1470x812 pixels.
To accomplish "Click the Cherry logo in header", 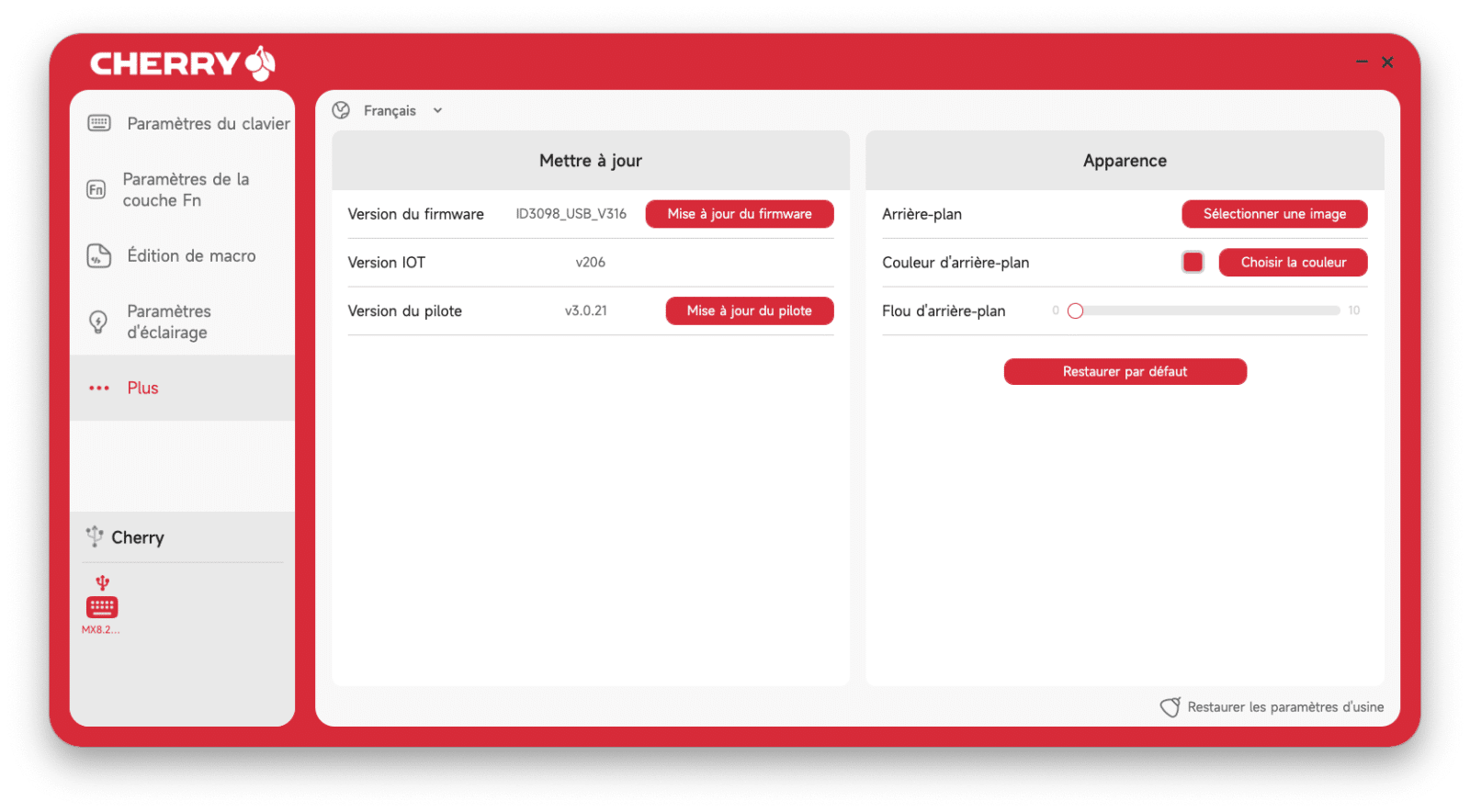I will point(182,63).
